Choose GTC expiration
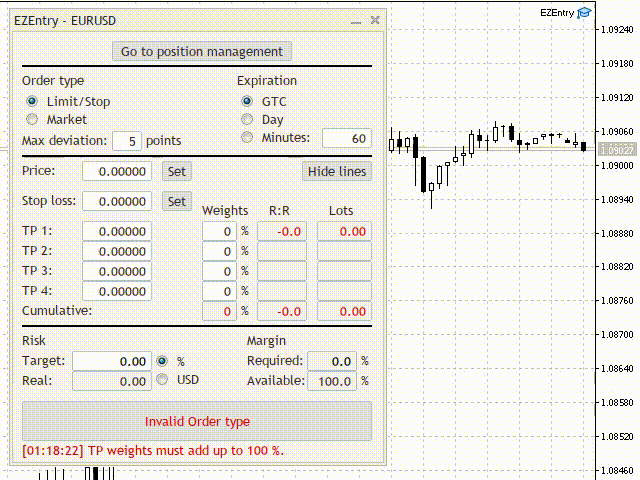 247,101
